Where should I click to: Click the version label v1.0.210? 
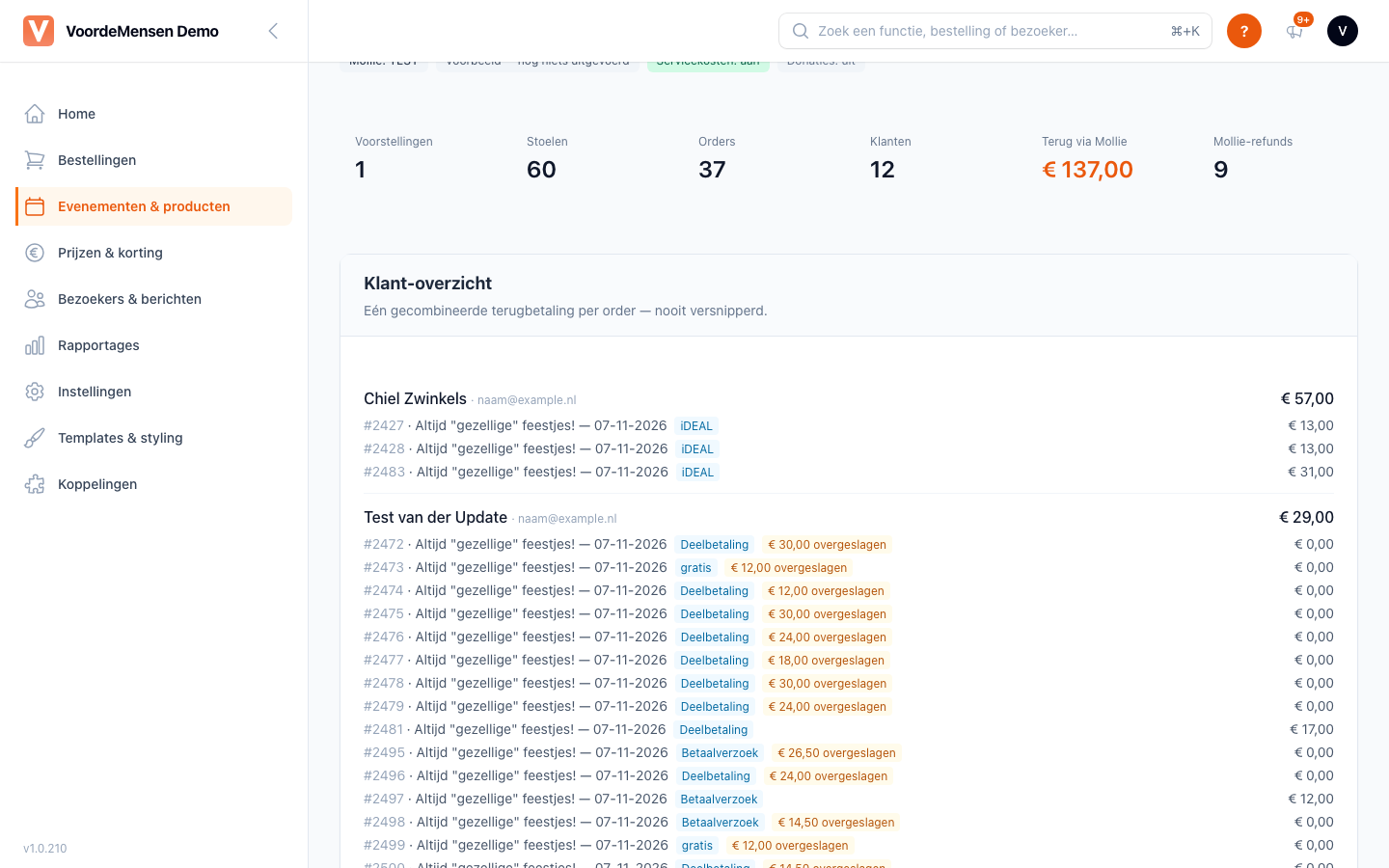(x=45, y=849)
